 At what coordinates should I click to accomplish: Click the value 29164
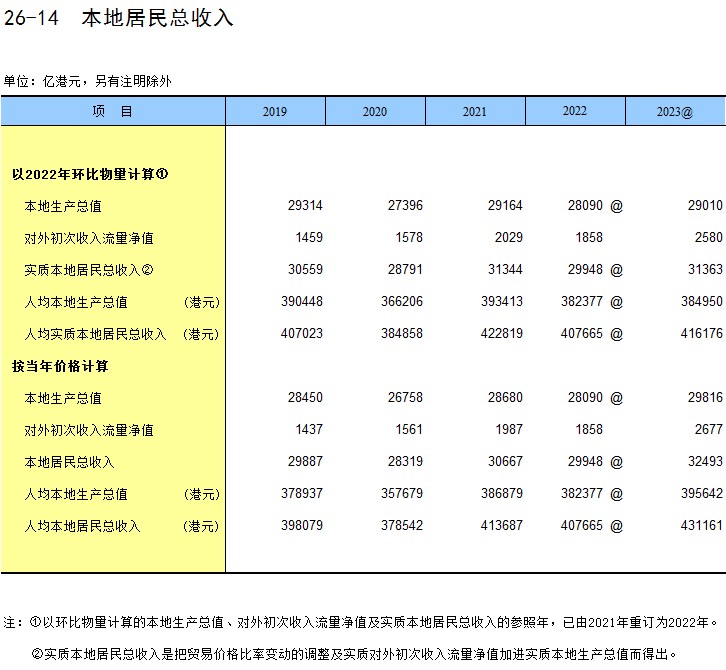click(x=505, y=206)
